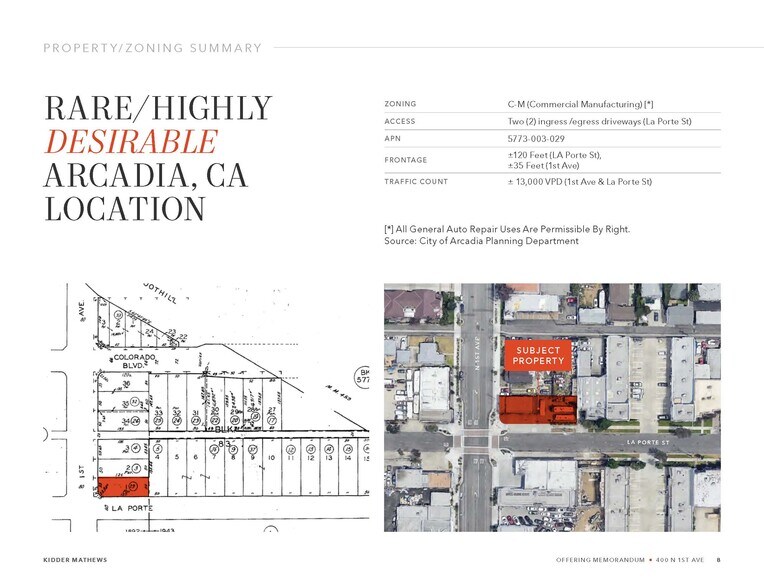Click lot number 14 on plat map

(347, 457)
